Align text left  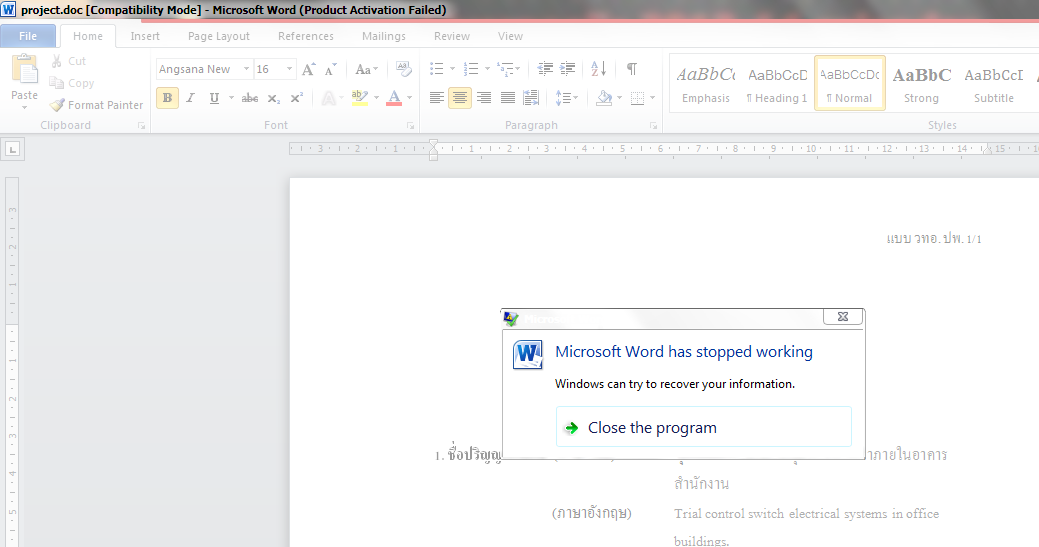pos(436,98)
